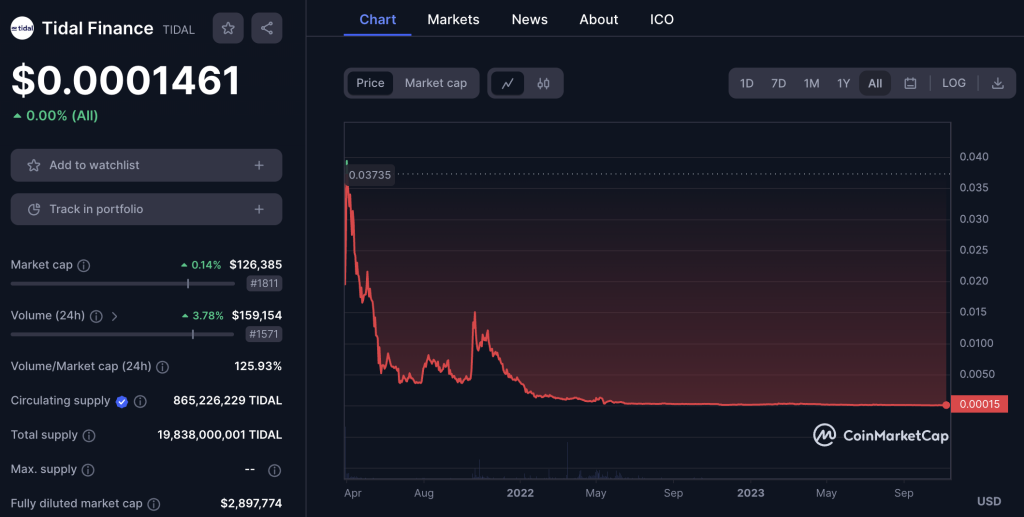Show Market cap info tooltip
The height and width of the screenshot is (517, 1024).
(x=84, y=266)
